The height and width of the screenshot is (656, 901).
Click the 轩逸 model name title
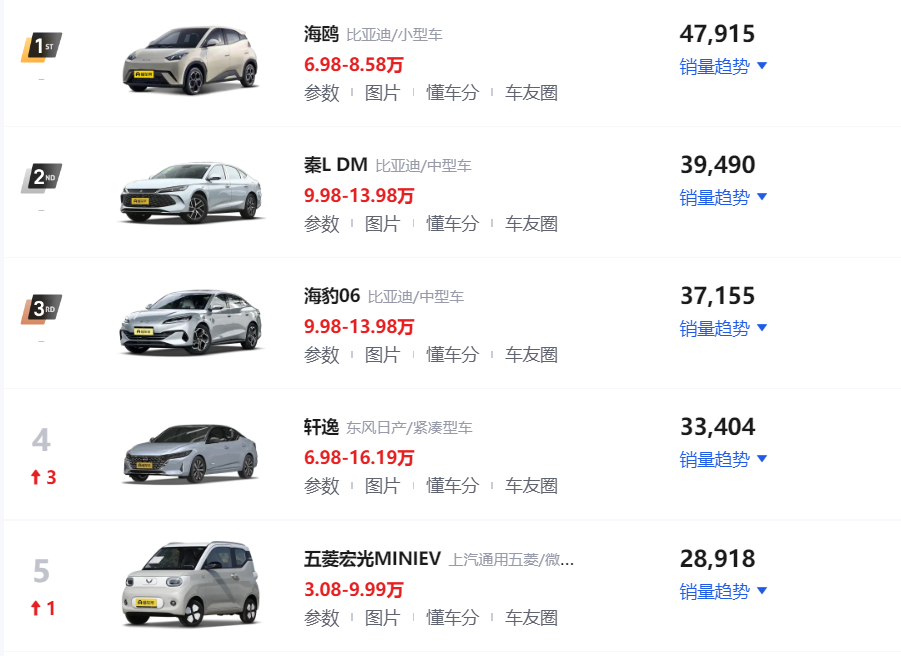coord(321,427)
